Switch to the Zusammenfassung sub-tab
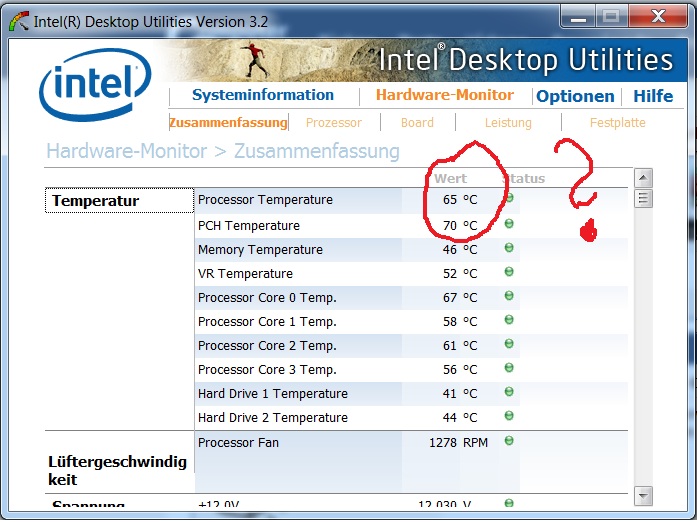Viewport: 697px width, 522px height. pyautogui.click(x=228, y=123)
